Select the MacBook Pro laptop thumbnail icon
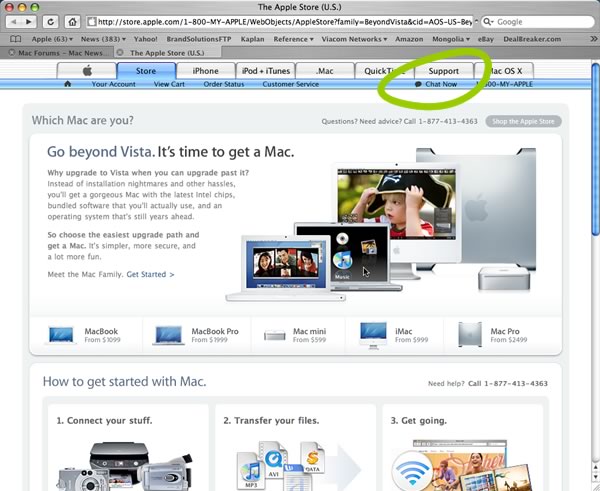This screenshot has width=600, height=491. (168, 335)
